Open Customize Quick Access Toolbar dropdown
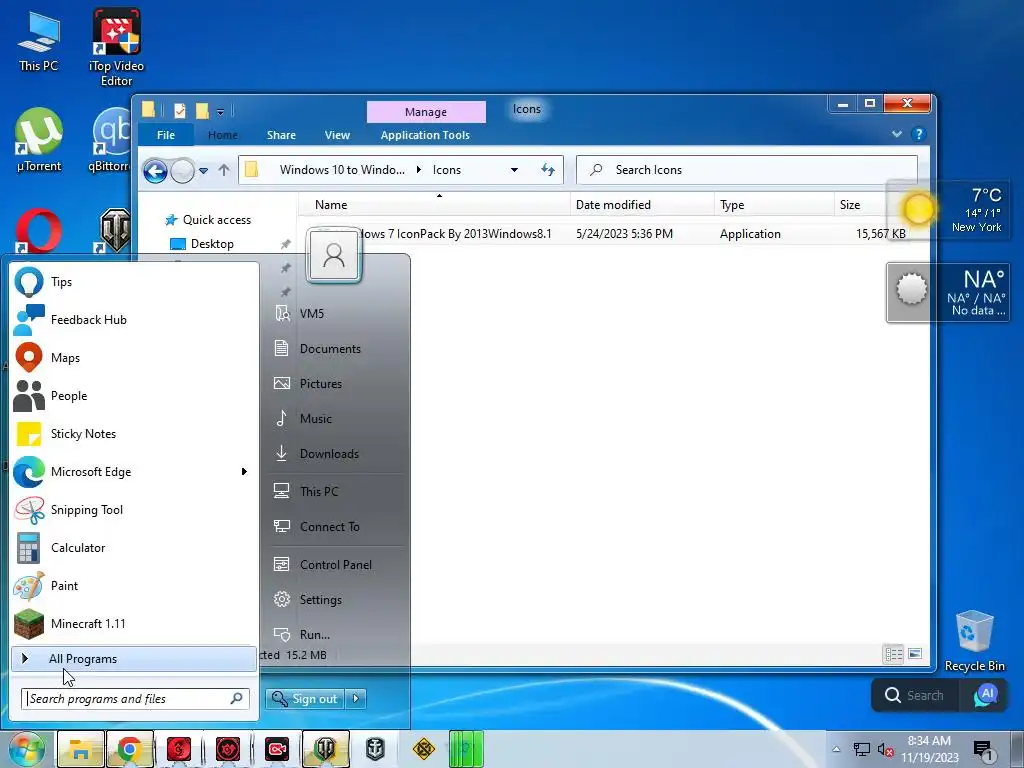1024x768 pixels. click(x=220, y=112)
